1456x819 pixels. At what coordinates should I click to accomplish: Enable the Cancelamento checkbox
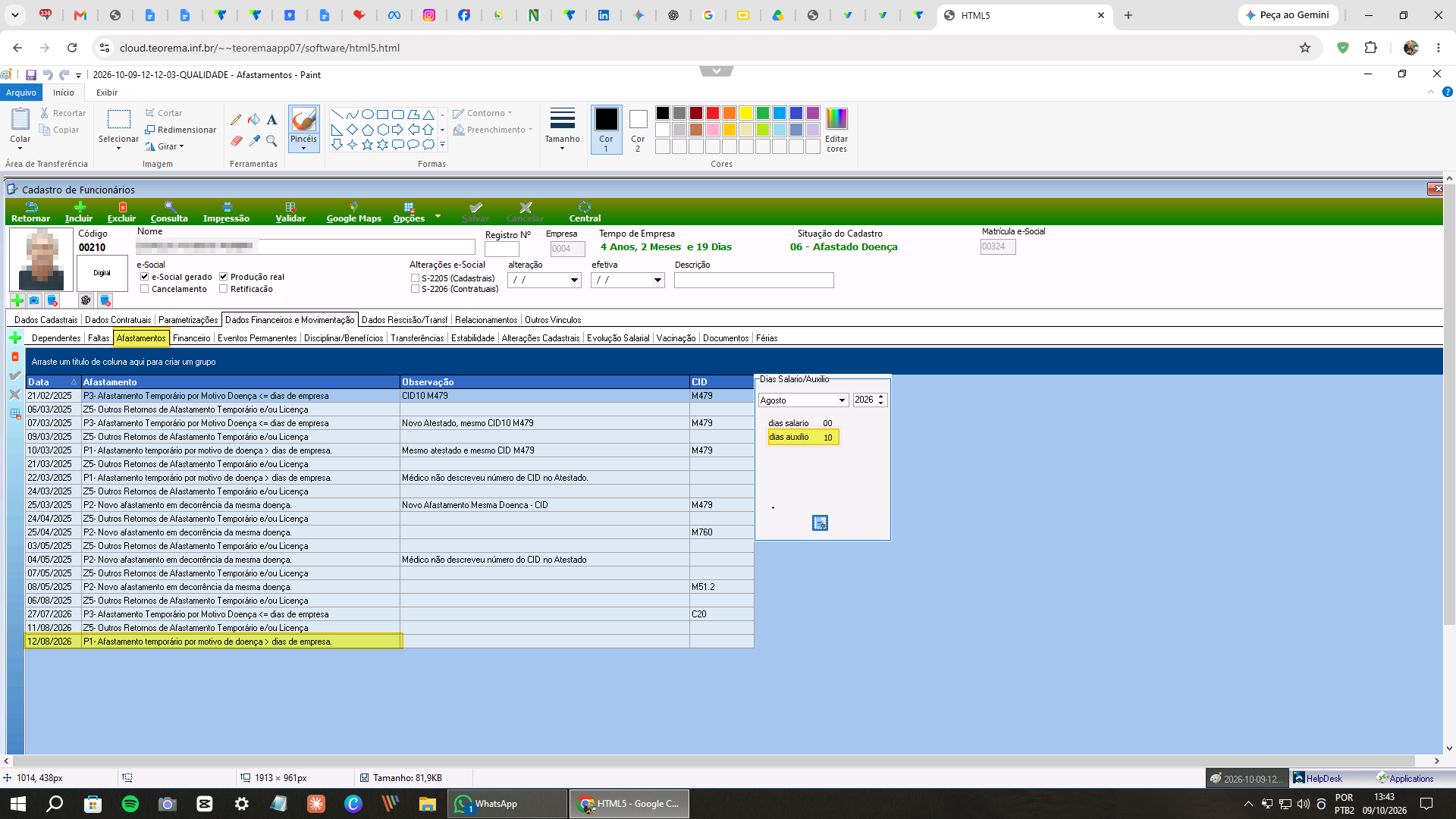144,289
